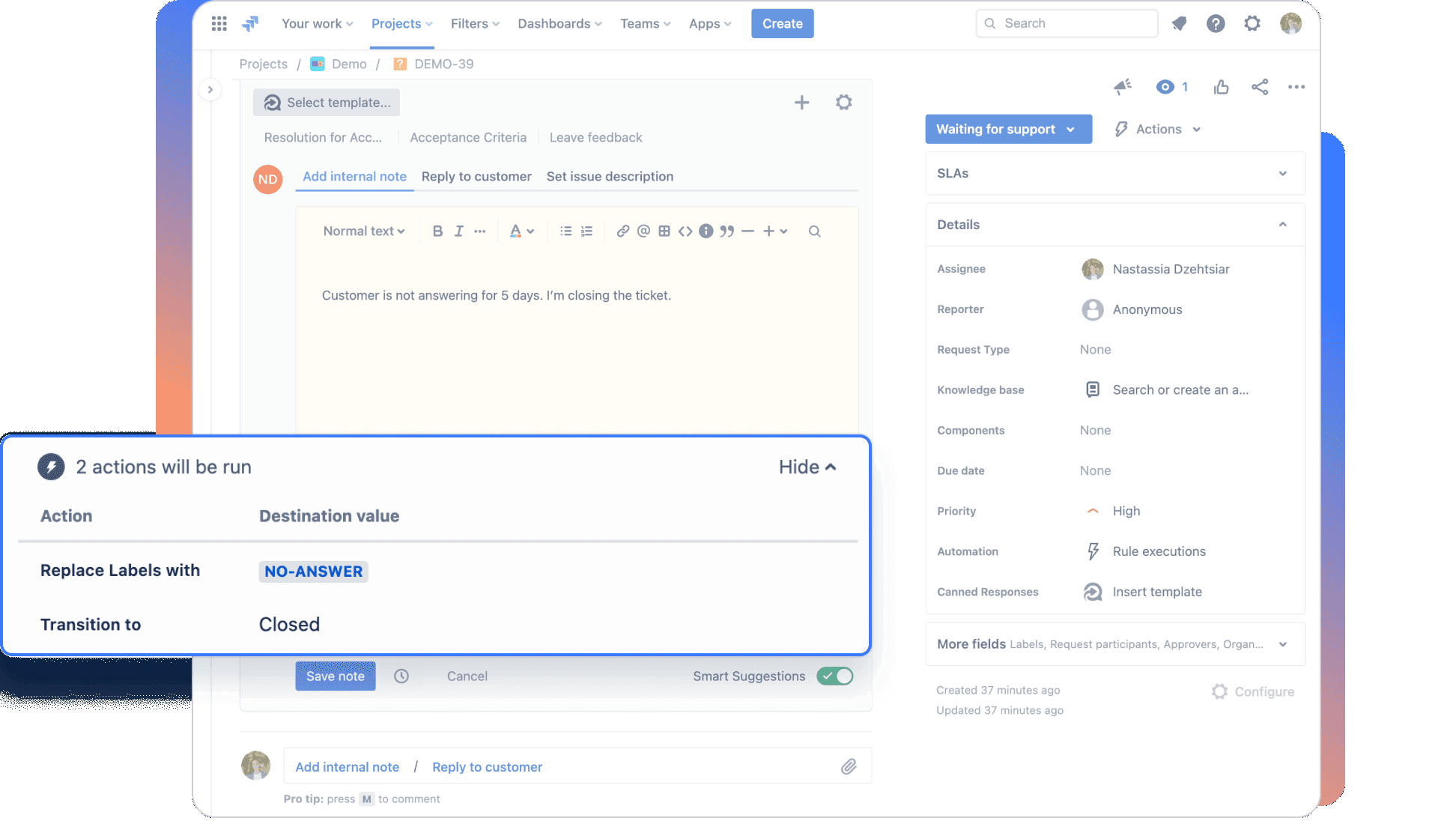Switch to the Reply to customer tab
This screenshot has width=1456, height=821.
pos(476,176)
